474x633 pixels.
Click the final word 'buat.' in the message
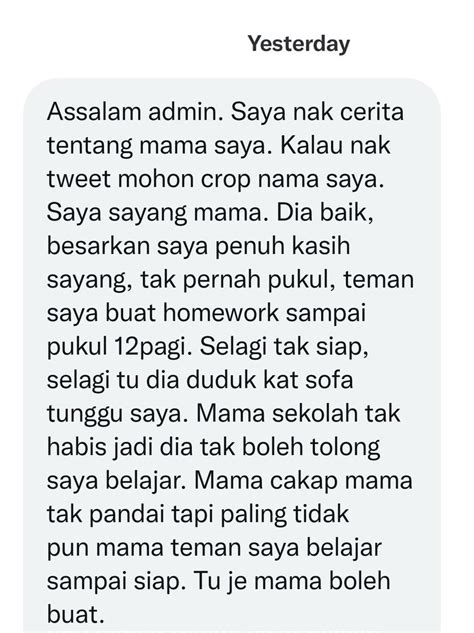pos(73,615)
